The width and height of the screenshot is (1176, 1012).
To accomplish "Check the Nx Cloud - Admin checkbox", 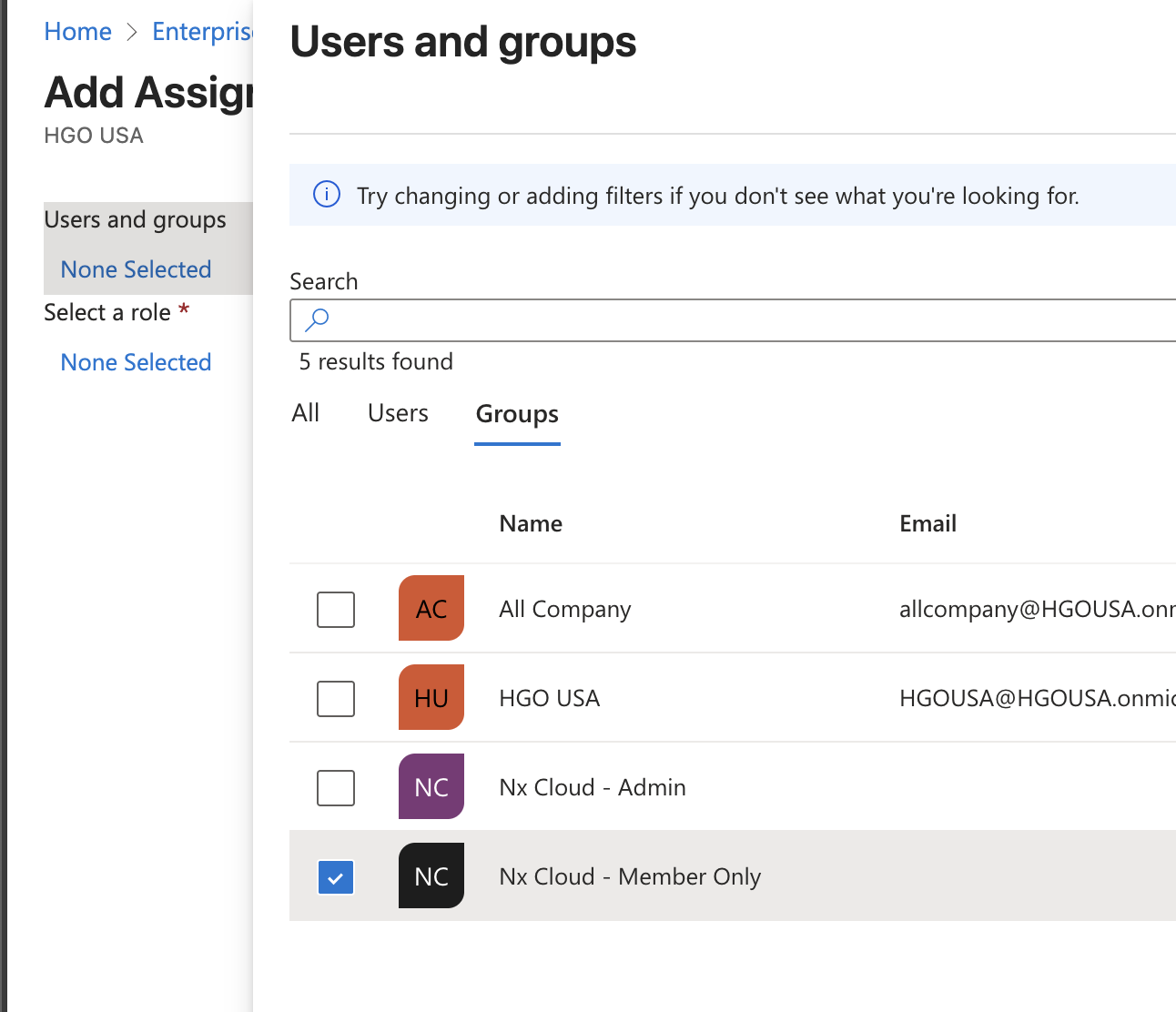I will tap(336, 787).
